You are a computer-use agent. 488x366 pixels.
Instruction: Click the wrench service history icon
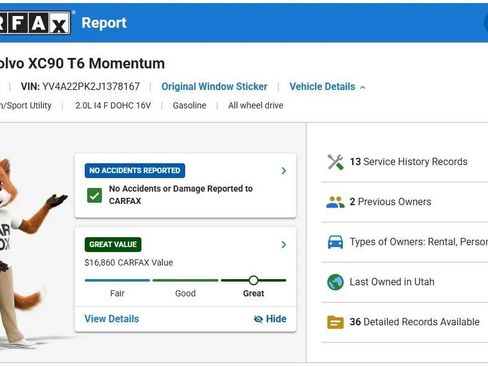[x=335, y=162]
